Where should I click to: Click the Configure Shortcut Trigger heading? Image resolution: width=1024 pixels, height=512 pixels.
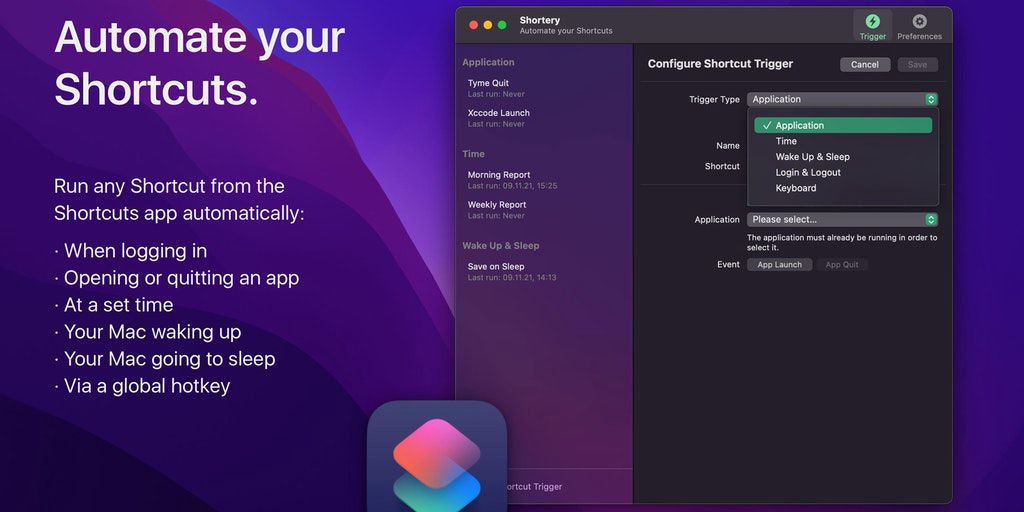tap(720, 64)
